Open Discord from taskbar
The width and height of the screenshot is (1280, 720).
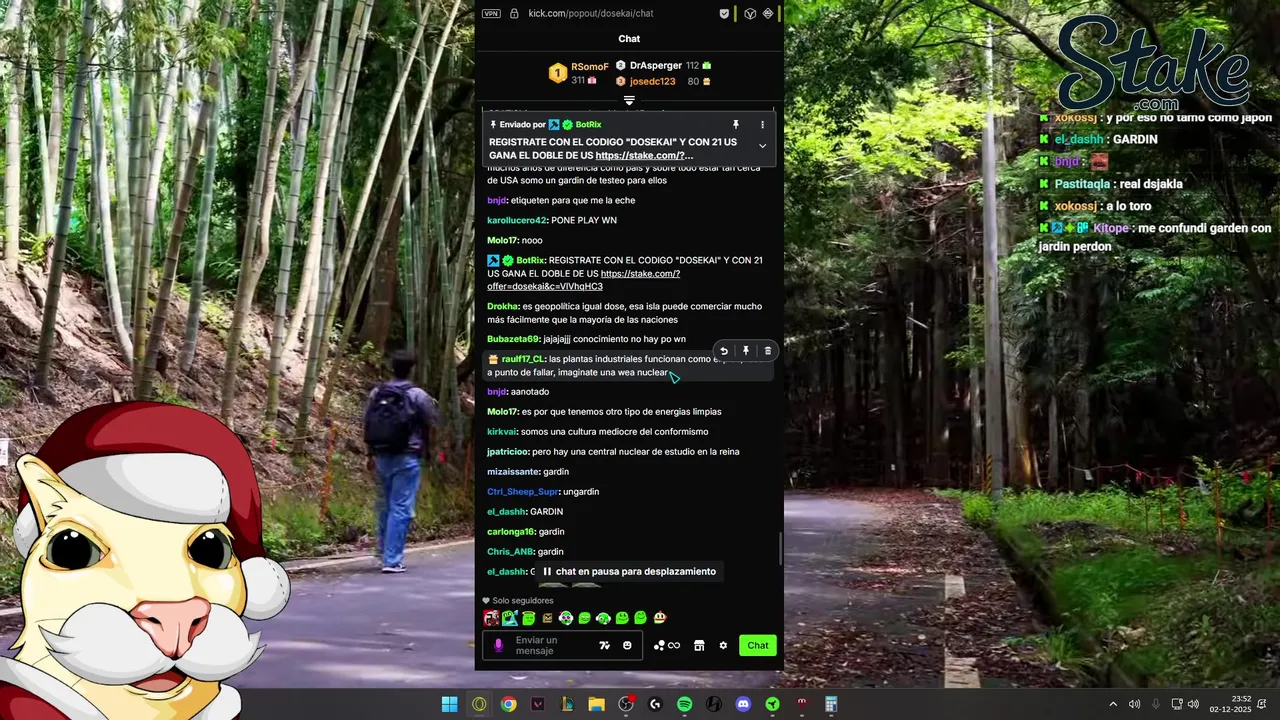743,704
